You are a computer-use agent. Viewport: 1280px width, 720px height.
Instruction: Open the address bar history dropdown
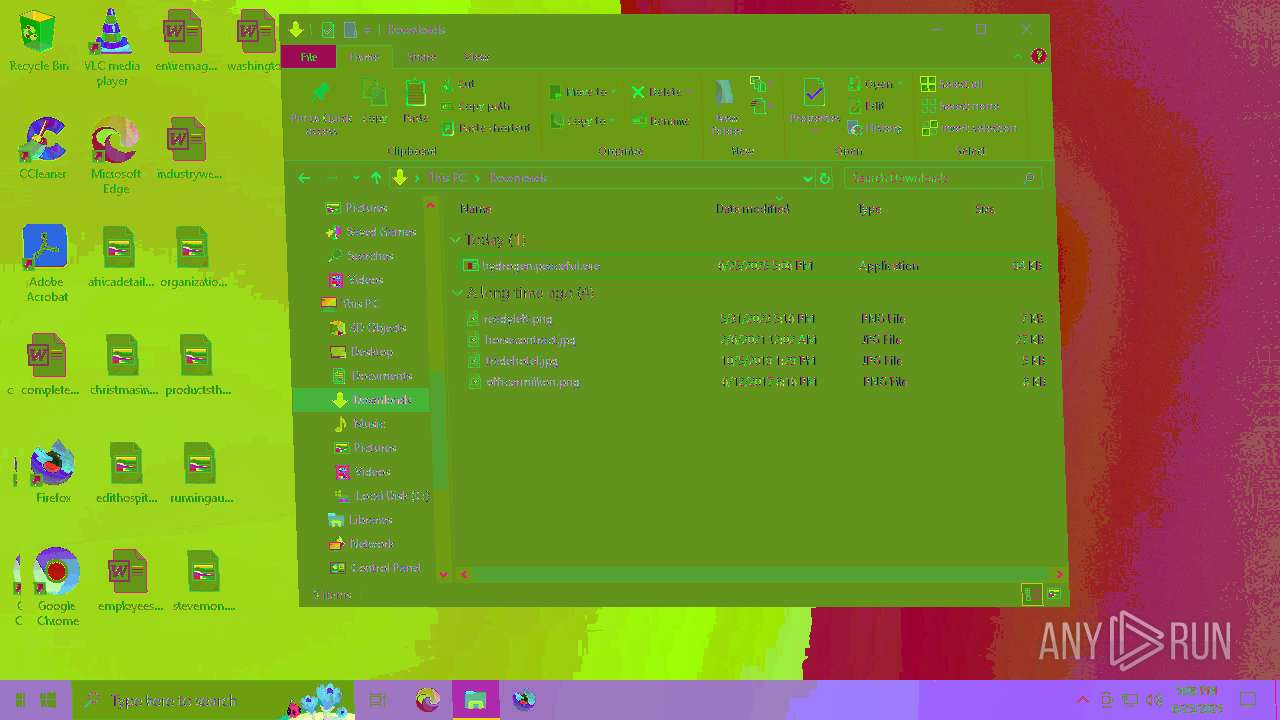pos(807,178)
